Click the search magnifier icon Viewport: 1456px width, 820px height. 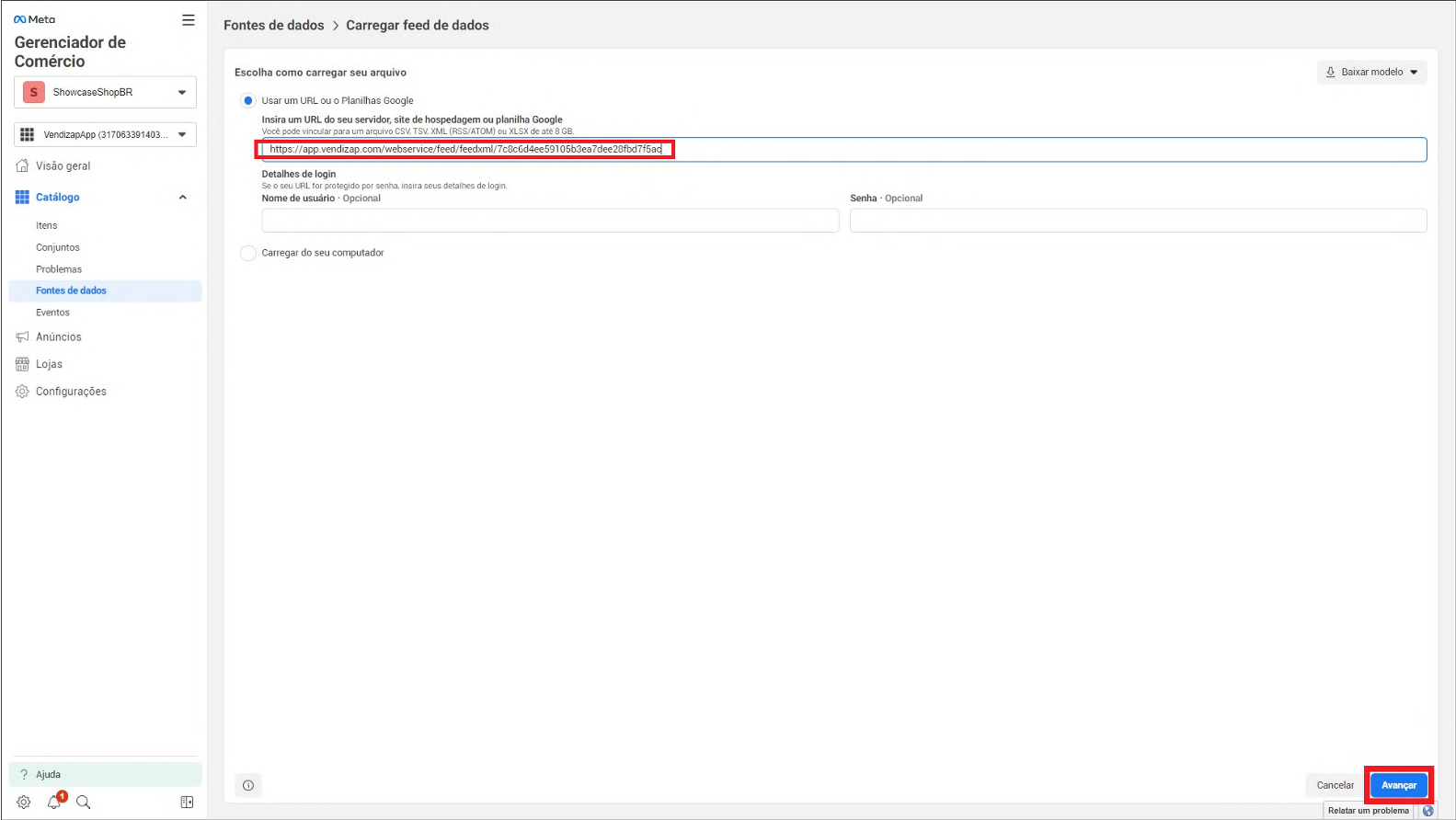click(84, 802)
